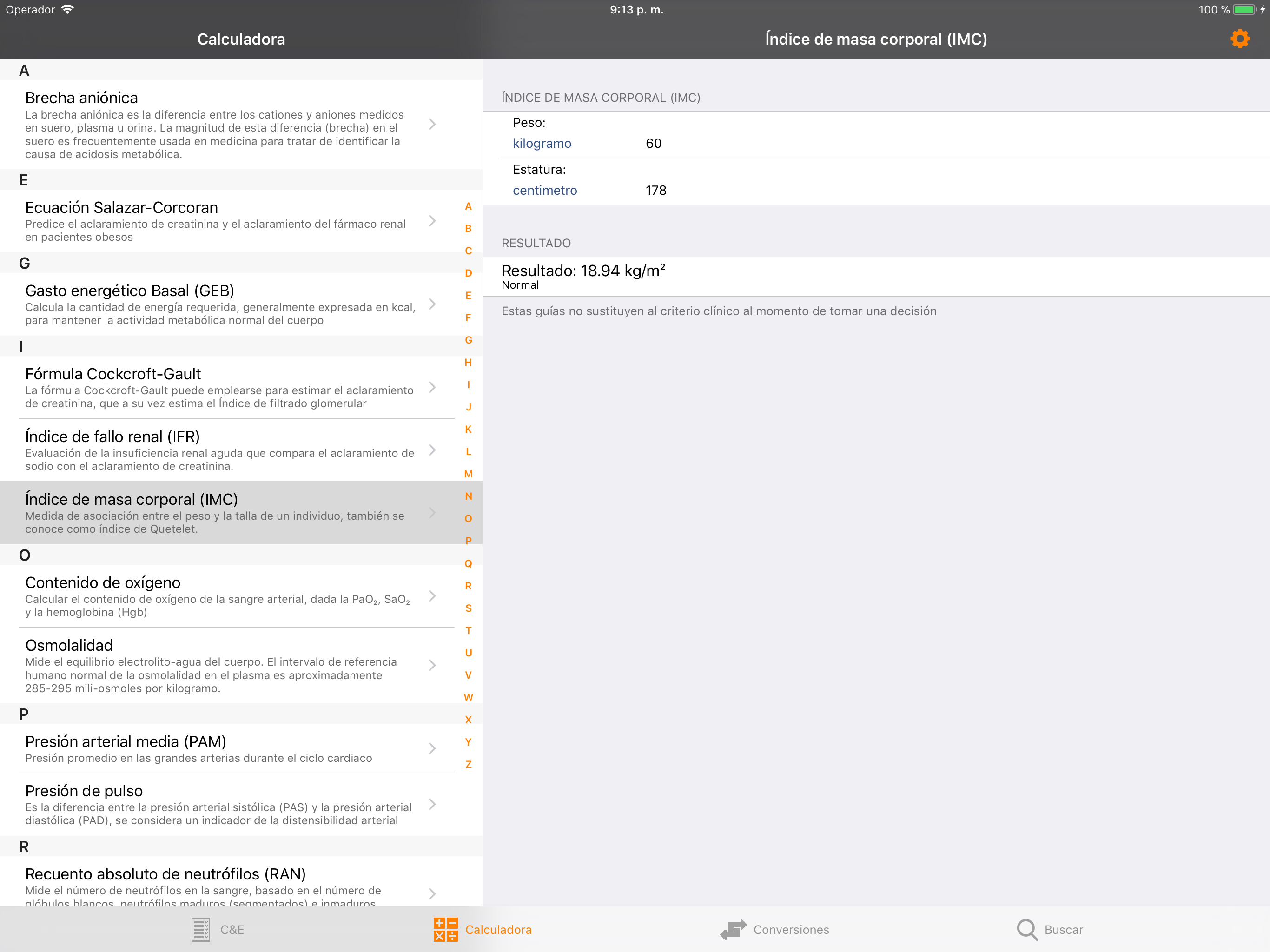Expand Osmolalidad row chevron
Image resolution: width=1270 pixels, height=952 pixels.
coord(432,665)
